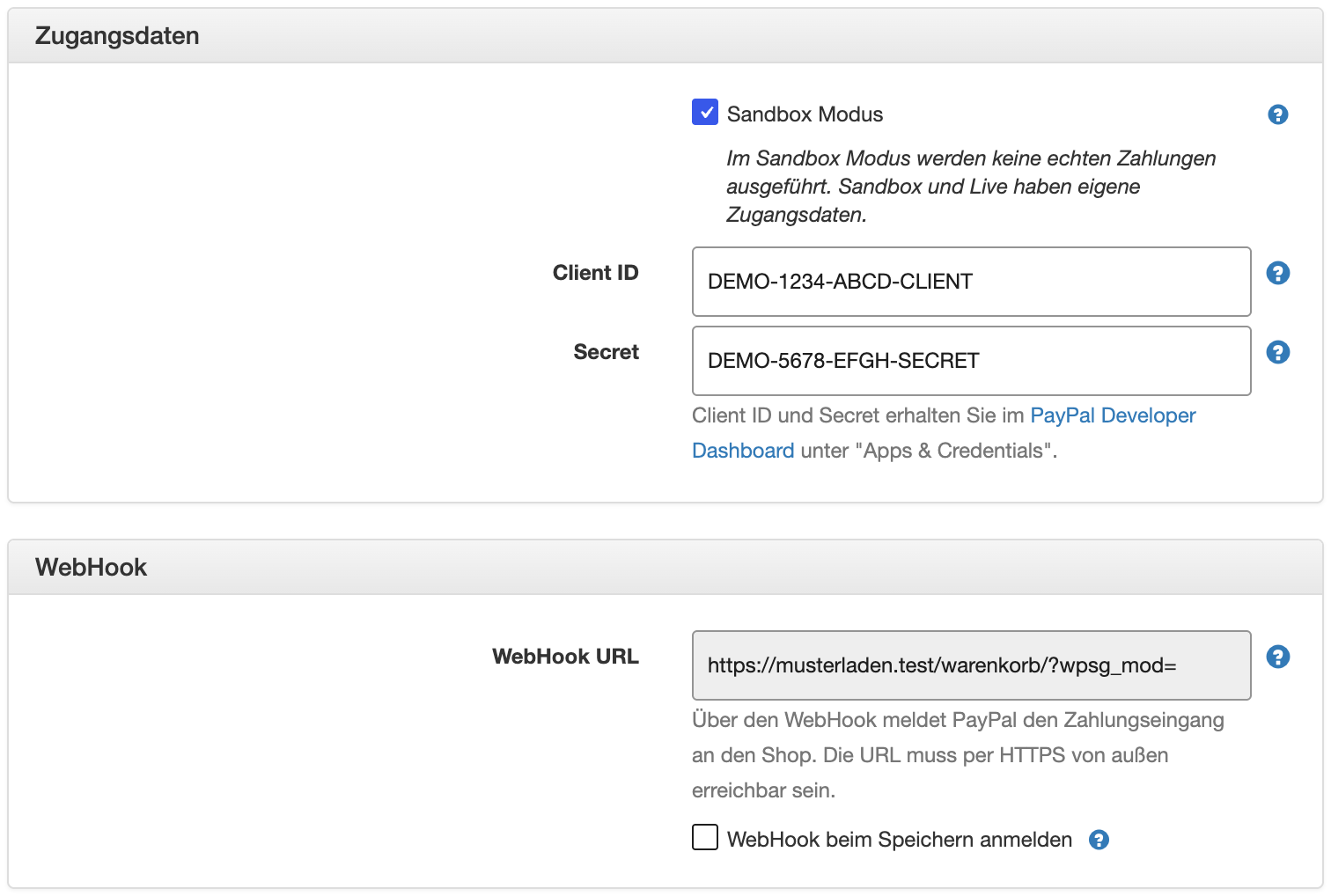Screen dimensions: 1331x896
Task: Select the WebHook URL field
Action: [972, 665]
